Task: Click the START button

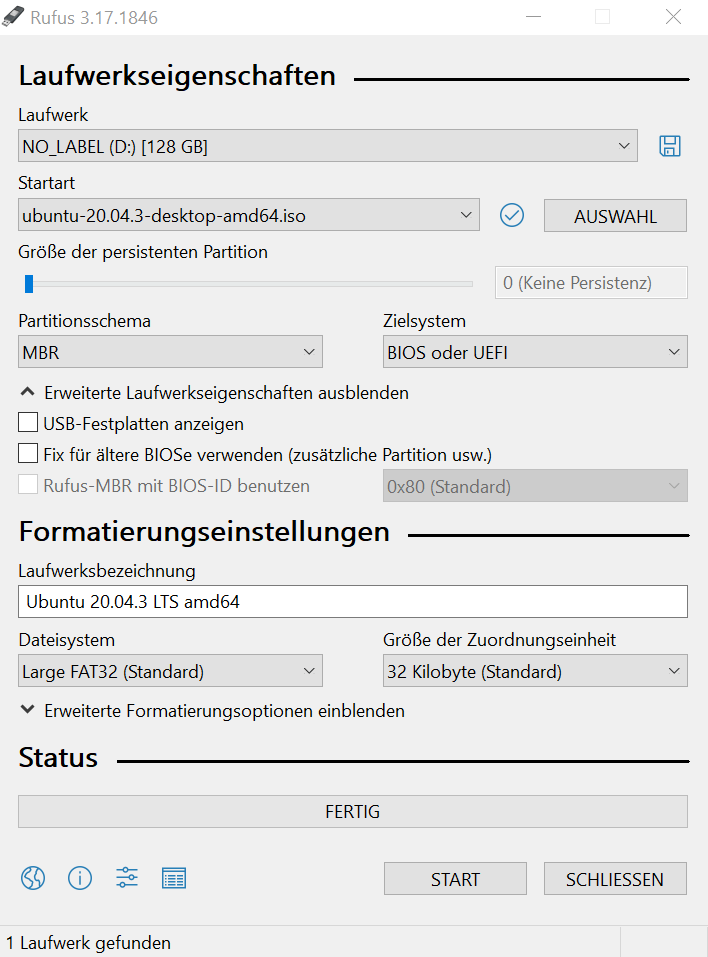Action: pos(455,878)
